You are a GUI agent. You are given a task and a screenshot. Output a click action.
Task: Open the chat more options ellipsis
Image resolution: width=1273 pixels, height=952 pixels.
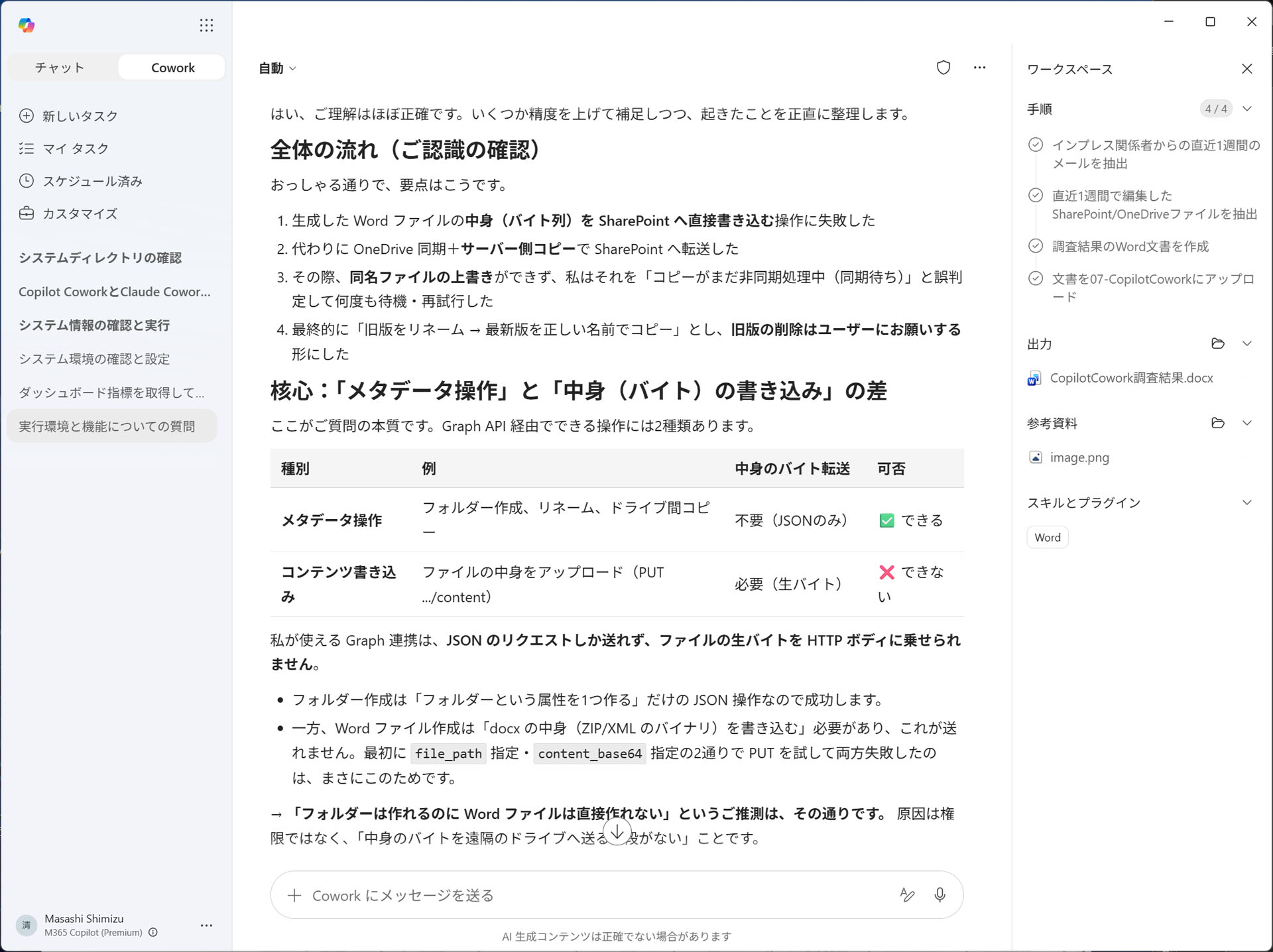click(x=979, y=68)
